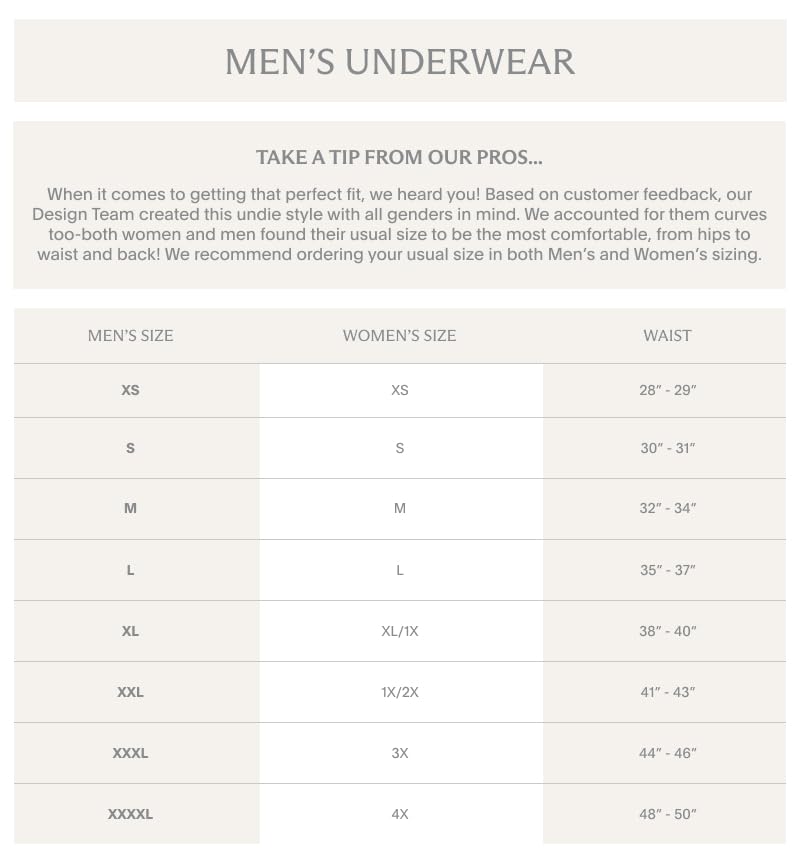The width and height of the screenshot is (800, 863).
Task: Click the L cell in Men's Size column
Action: click(131, 570)
